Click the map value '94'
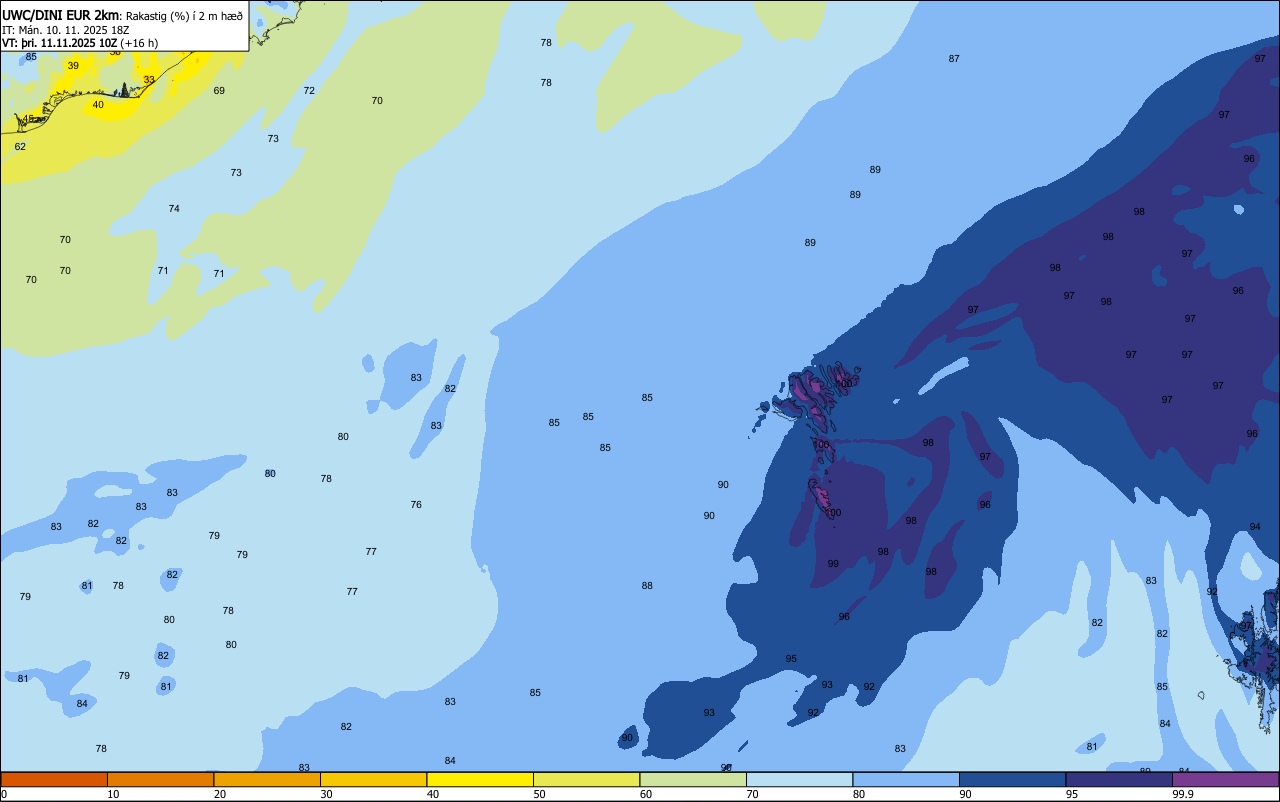1280x802 pixels. [x=1255, y=527]
